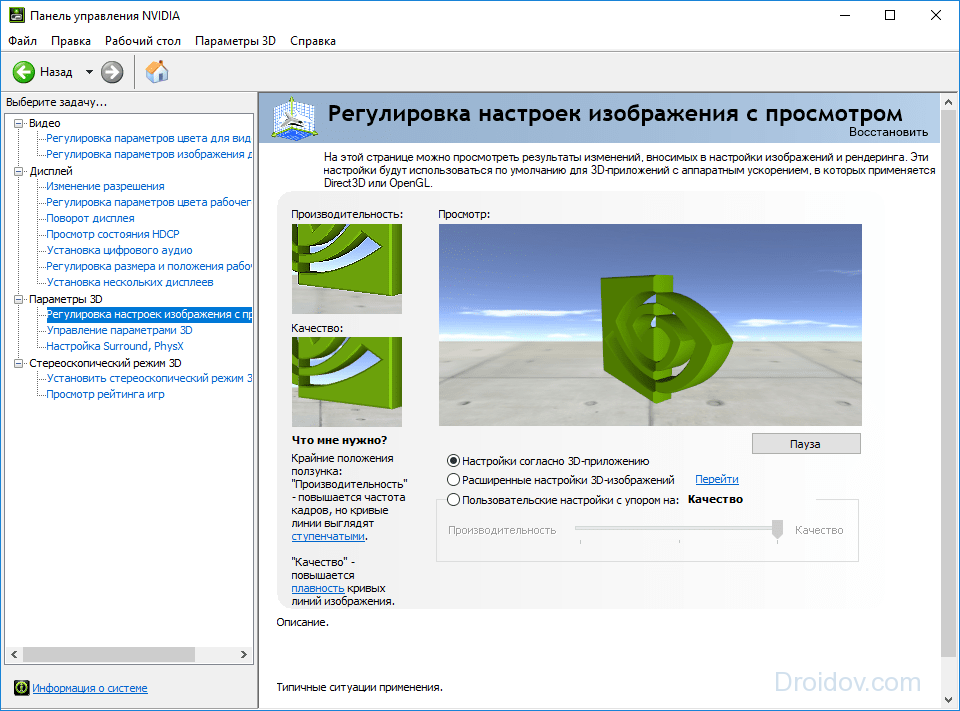Click the Производительность-Качество slider handle
Image resolution: width=960 pixels, height=711 pixels.
click(777, 530)
